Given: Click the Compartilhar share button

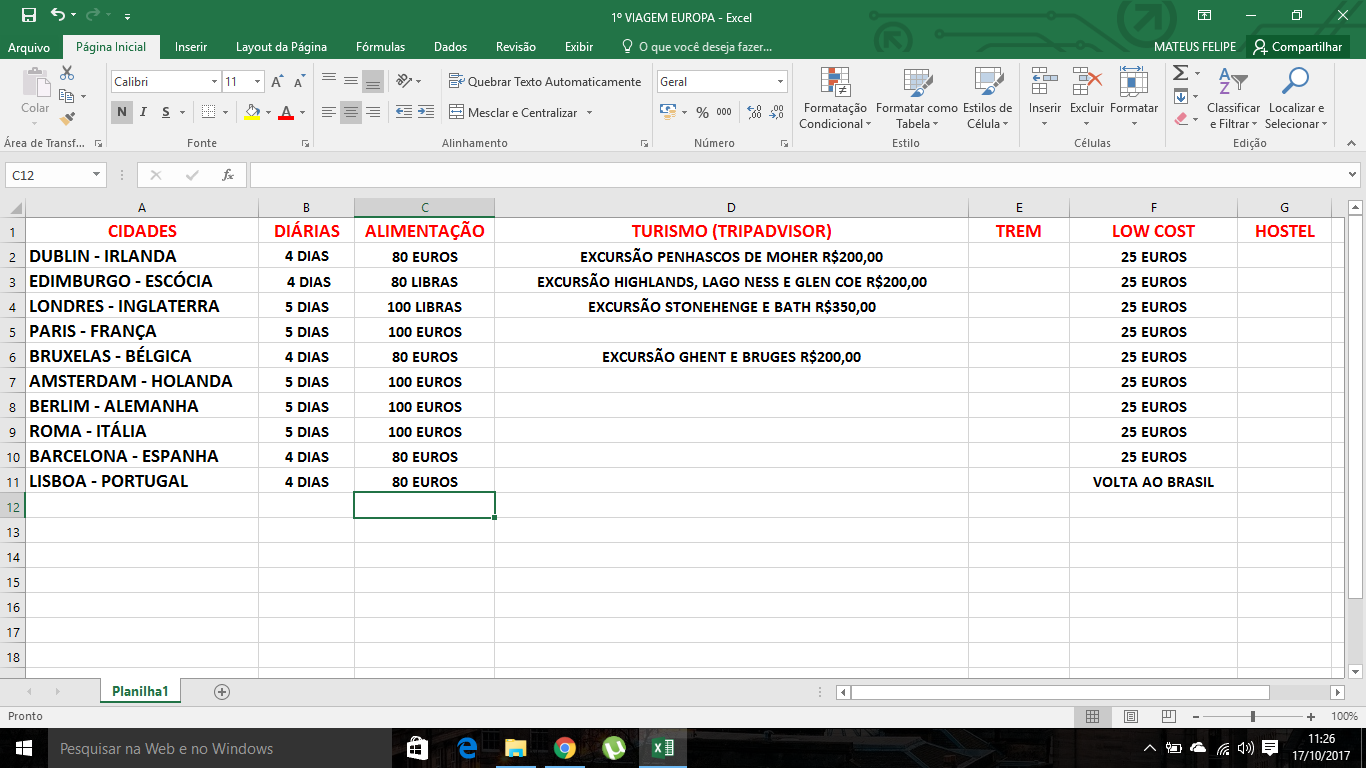Looking at the screenshot, I should pyautogui.click(x=1298, y=47).
